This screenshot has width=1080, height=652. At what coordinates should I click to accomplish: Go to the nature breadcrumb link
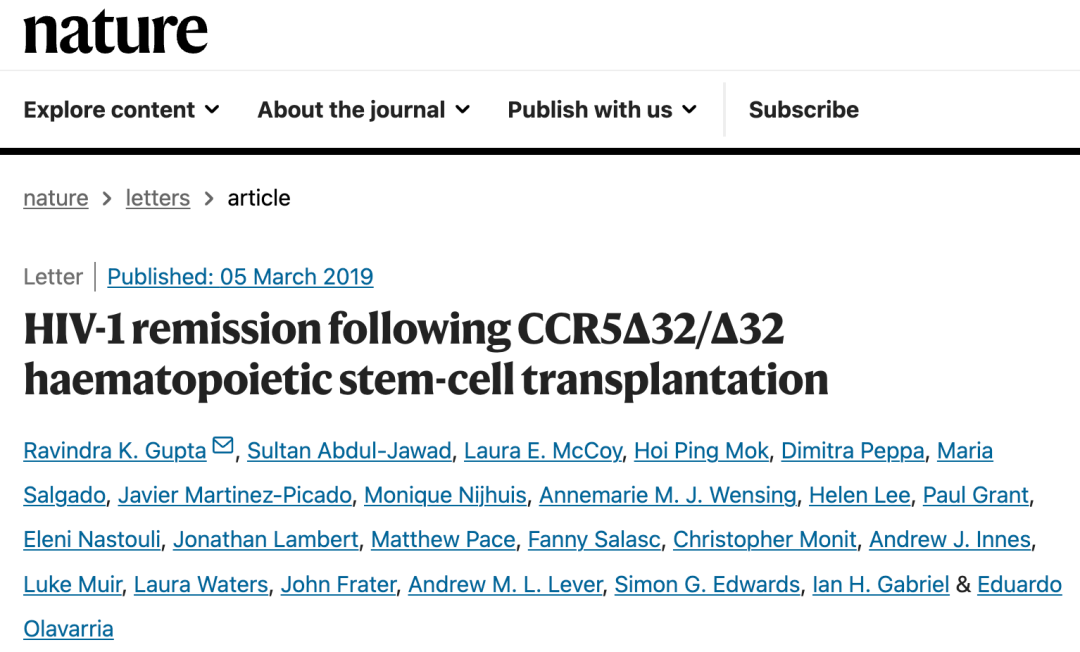click(56, 198)
